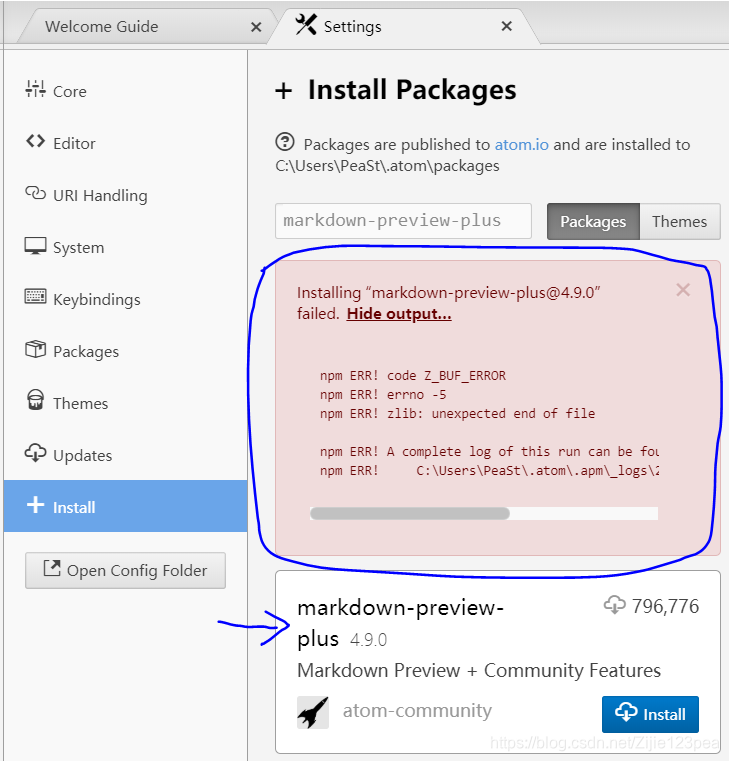This screenshot has height=761, width=729.
Task: Click the horizontal scrollbar in error output
Action: [x=410, y=513]
